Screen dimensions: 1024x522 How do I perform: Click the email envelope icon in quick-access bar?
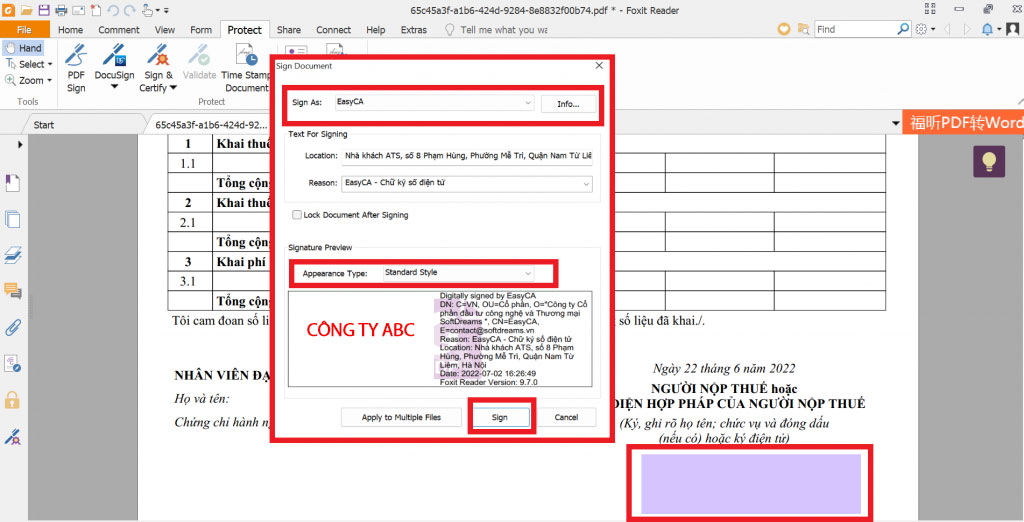point(78,10)
